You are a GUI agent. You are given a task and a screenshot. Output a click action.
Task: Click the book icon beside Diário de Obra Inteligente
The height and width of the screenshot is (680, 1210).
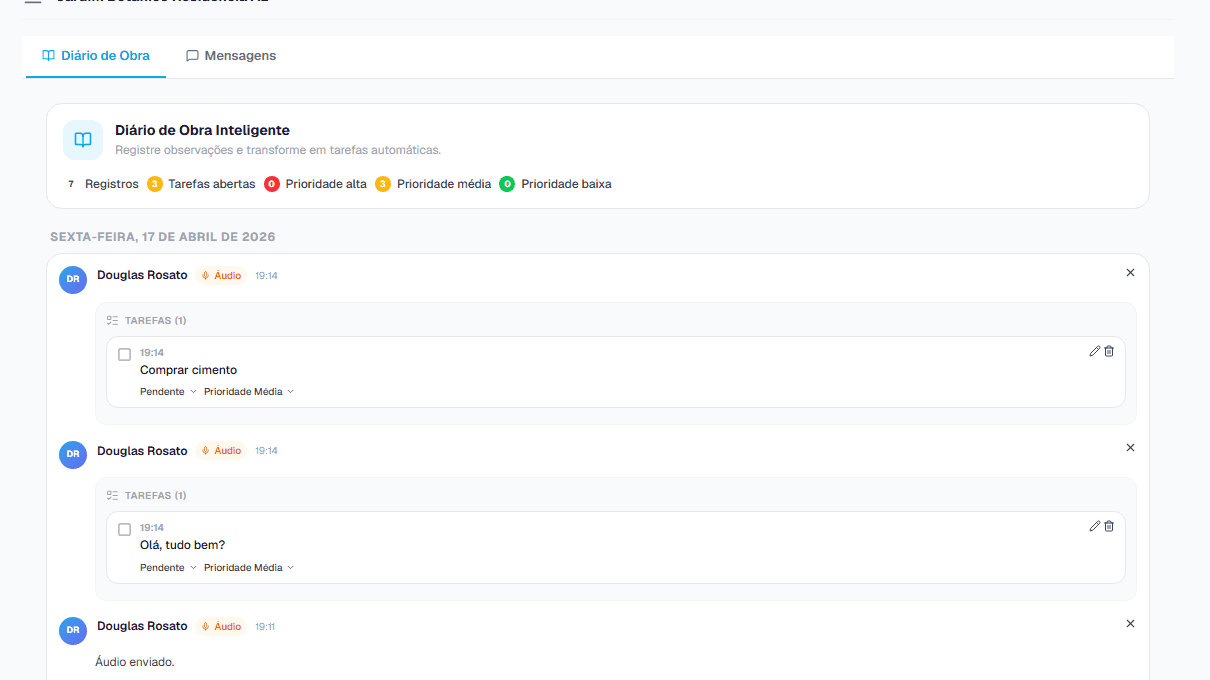tap(83, 140)
